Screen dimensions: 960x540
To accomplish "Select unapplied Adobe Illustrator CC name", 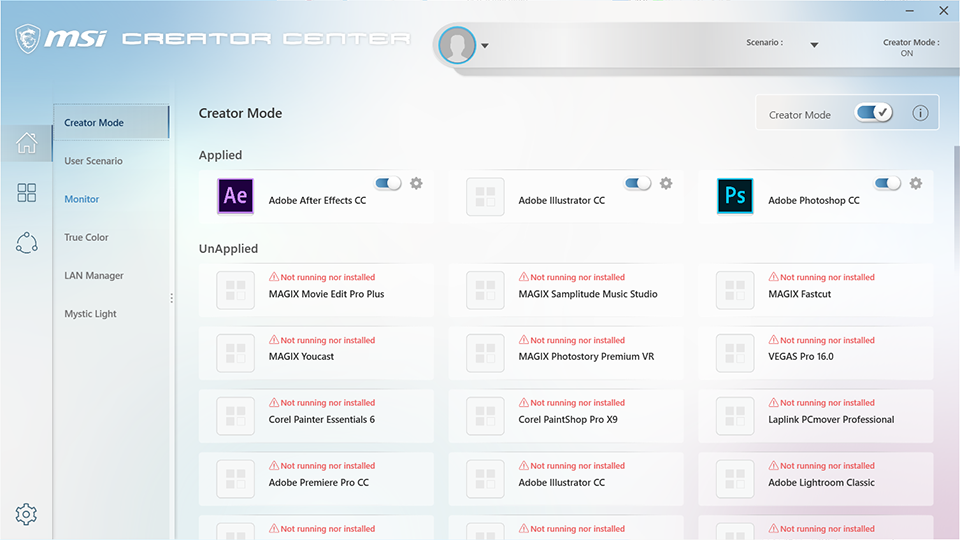I will point(561,482).
